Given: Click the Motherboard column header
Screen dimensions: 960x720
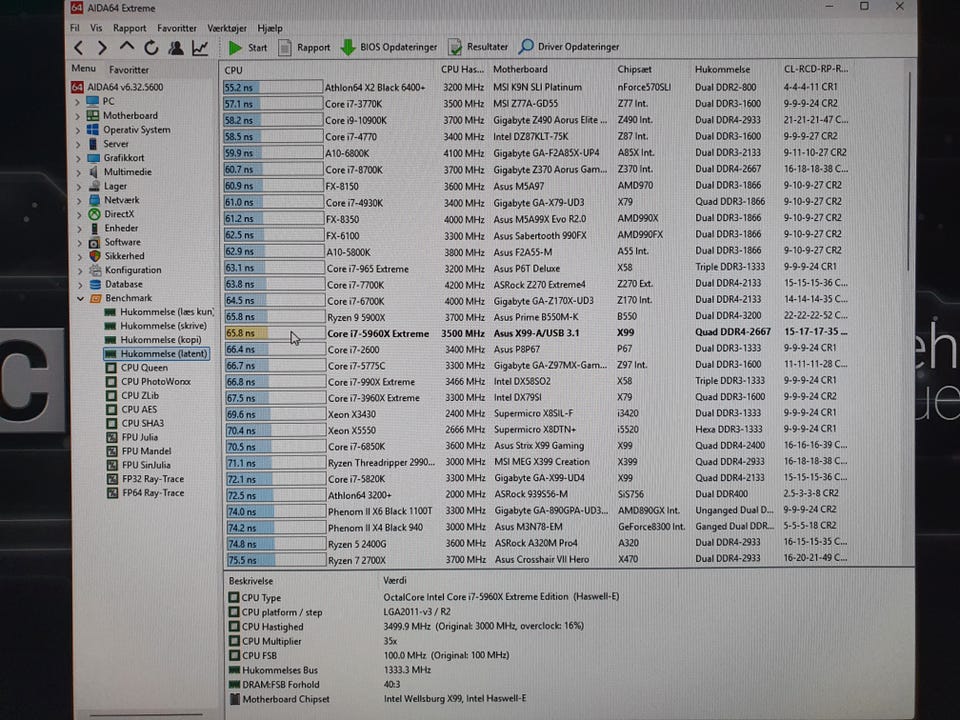Looking at the screenshot, I should pyautogui.click(x=520, y=70).
